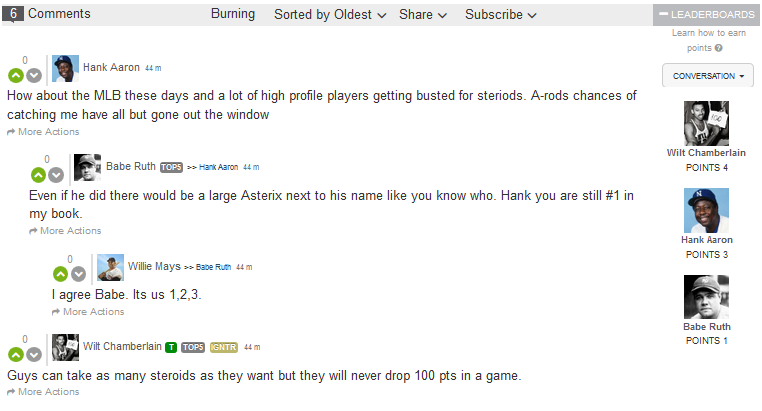Viewport: 762px width, 411px height.
Task: Switch to the Burning tab
Action: coord(233,14)
